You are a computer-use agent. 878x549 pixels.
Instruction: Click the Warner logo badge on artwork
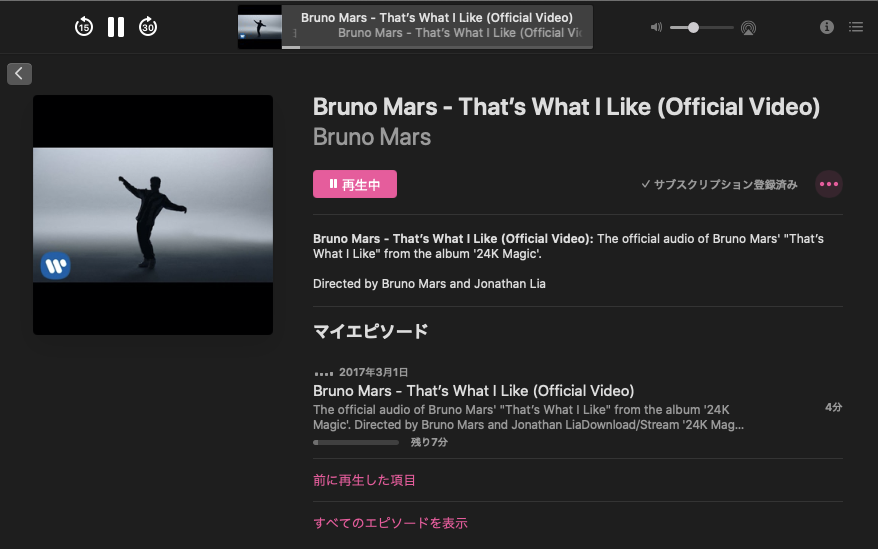pyautogui.click(x=55, y=266)
